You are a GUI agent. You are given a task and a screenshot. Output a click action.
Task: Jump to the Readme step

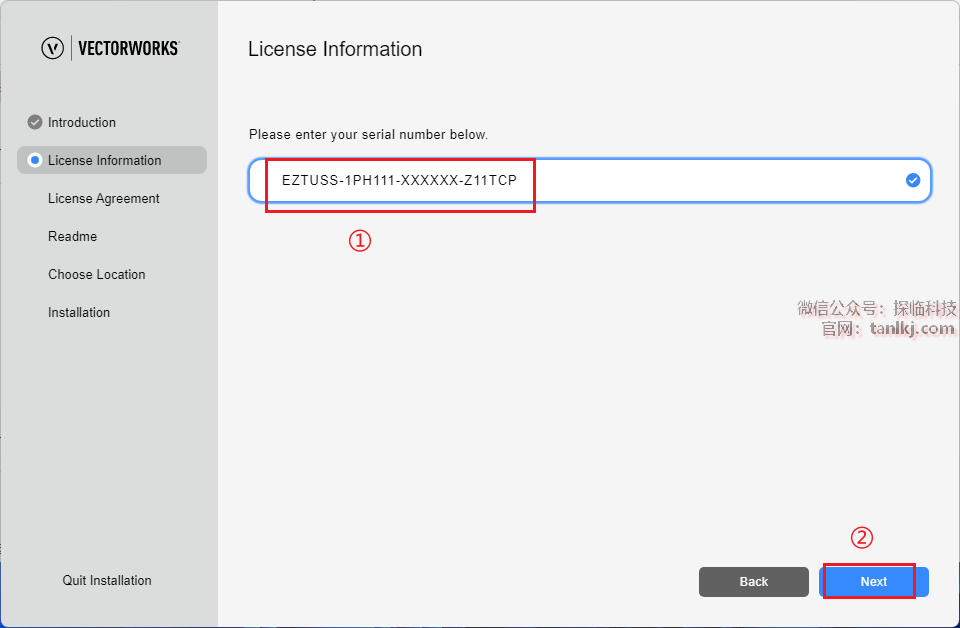point(72,236)
